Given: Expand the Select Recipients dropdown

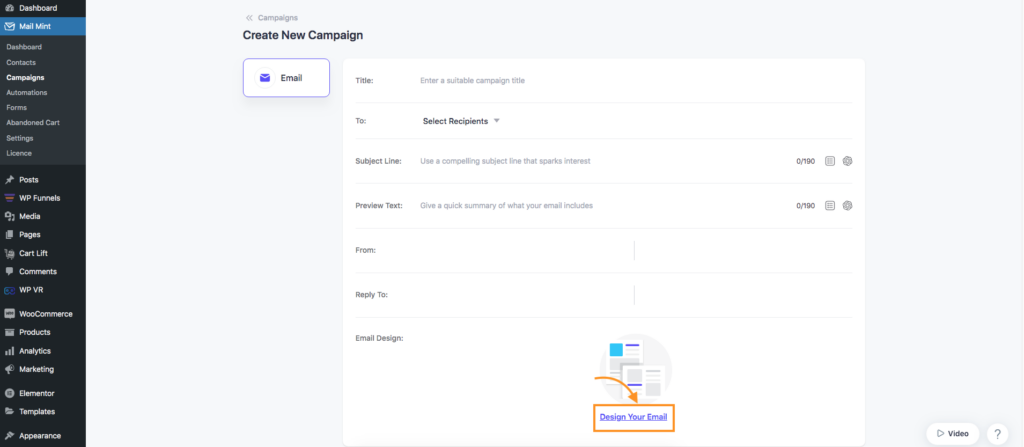Looking at the screenshot, I should 461,121.
